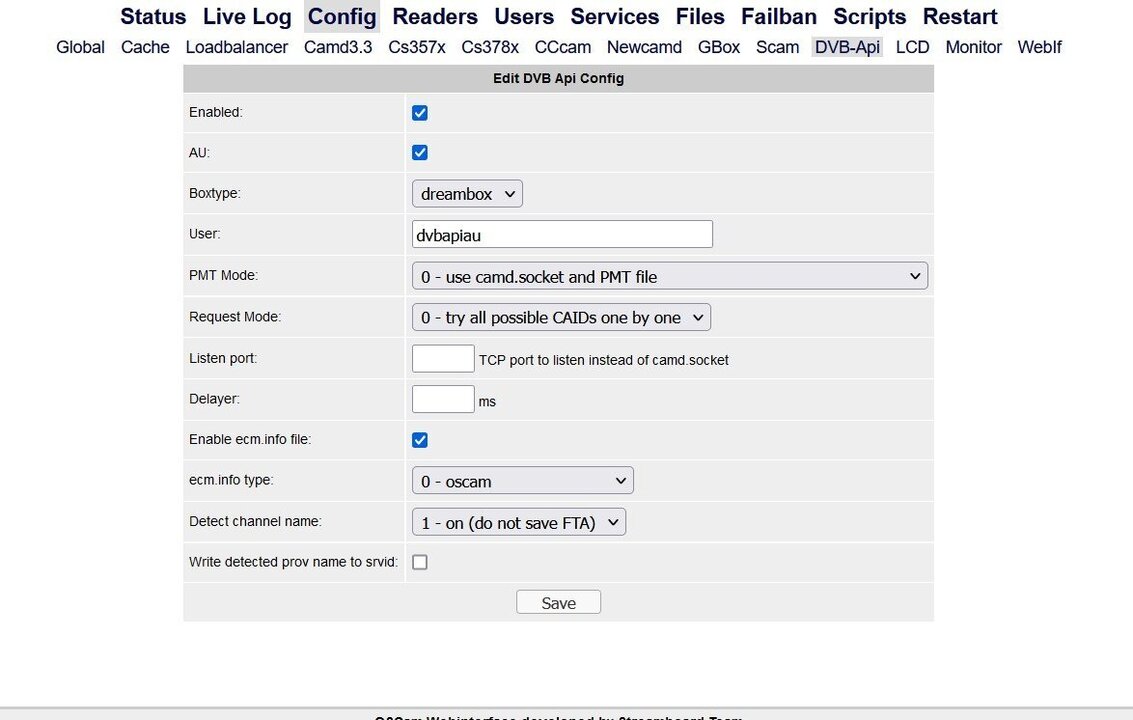Switch to the Global config tab

point(80,47)
